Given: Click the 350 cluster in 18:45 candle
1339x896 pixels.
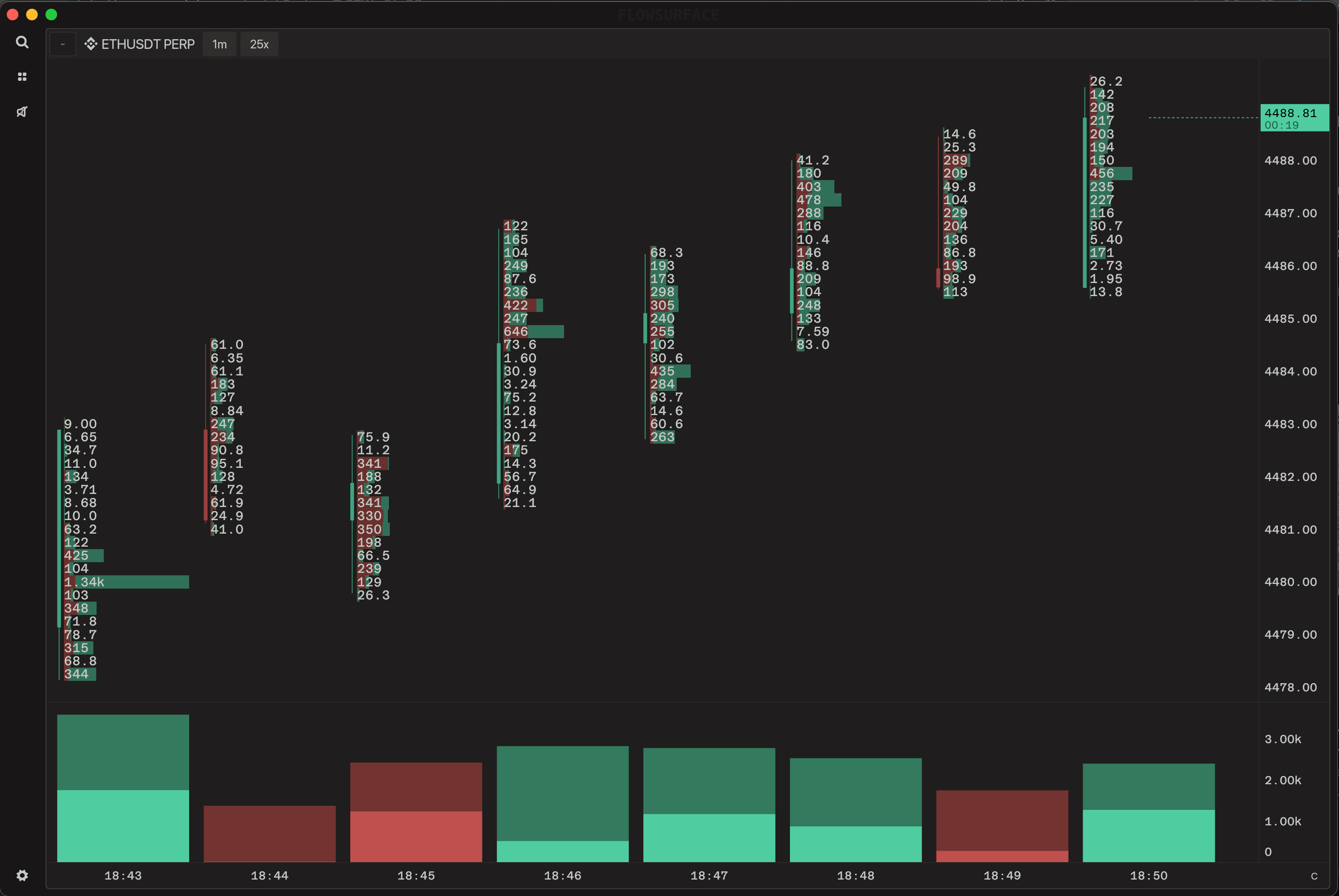Looking at the screenshot, I should [x=373, y=529].
